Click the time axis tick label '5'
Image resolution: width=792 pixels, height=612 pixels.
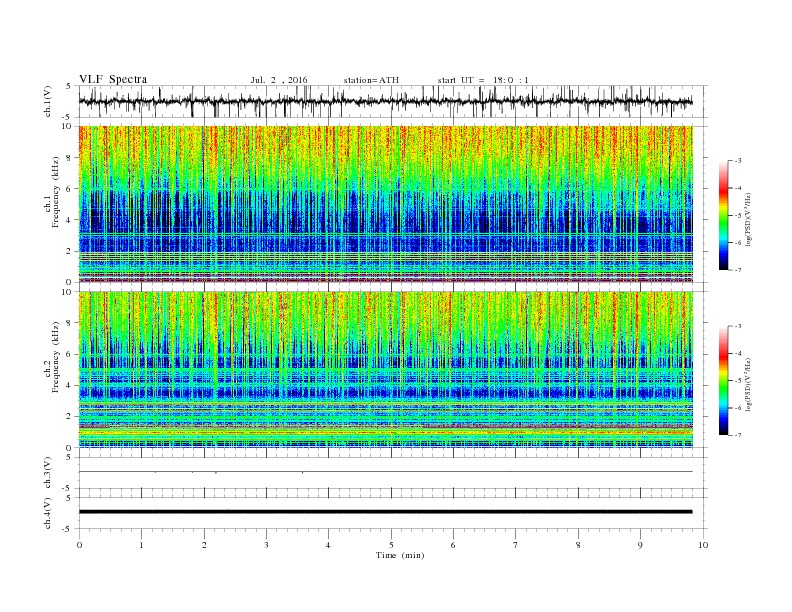(391, 545)
